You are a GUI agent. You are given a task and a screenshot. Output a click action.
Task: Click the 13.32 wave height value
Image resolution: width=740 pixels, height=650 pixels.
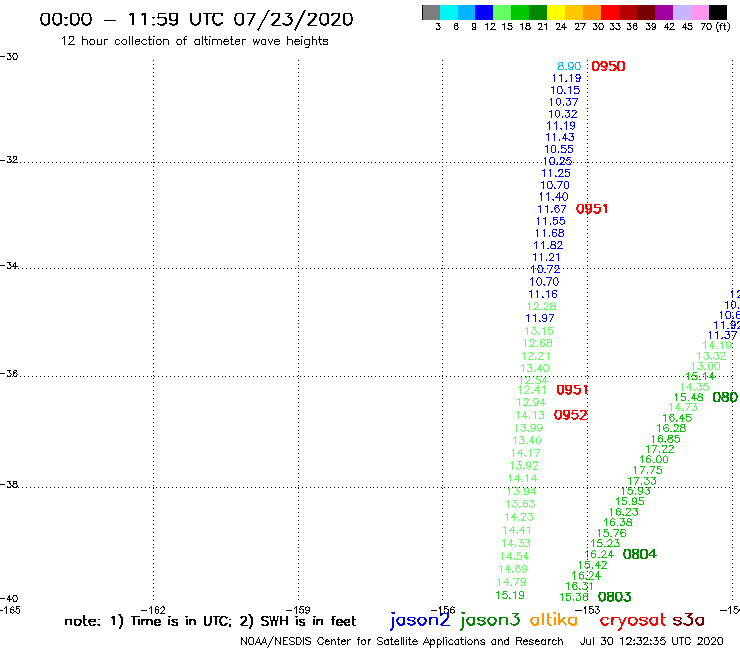coord(711,356)
